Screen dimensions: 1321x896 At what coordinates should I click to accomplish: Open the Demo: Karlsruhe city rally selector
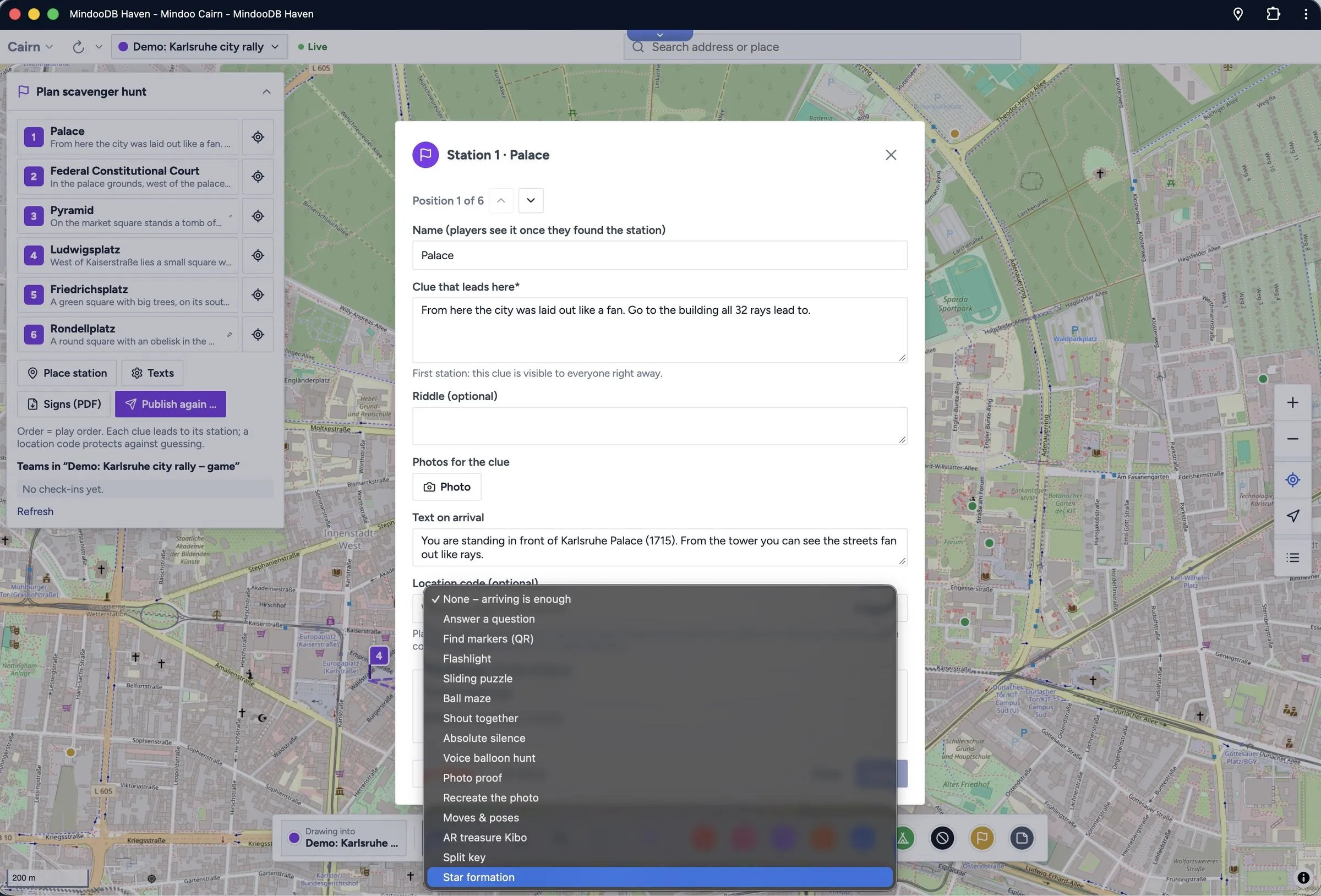(198, 47)
